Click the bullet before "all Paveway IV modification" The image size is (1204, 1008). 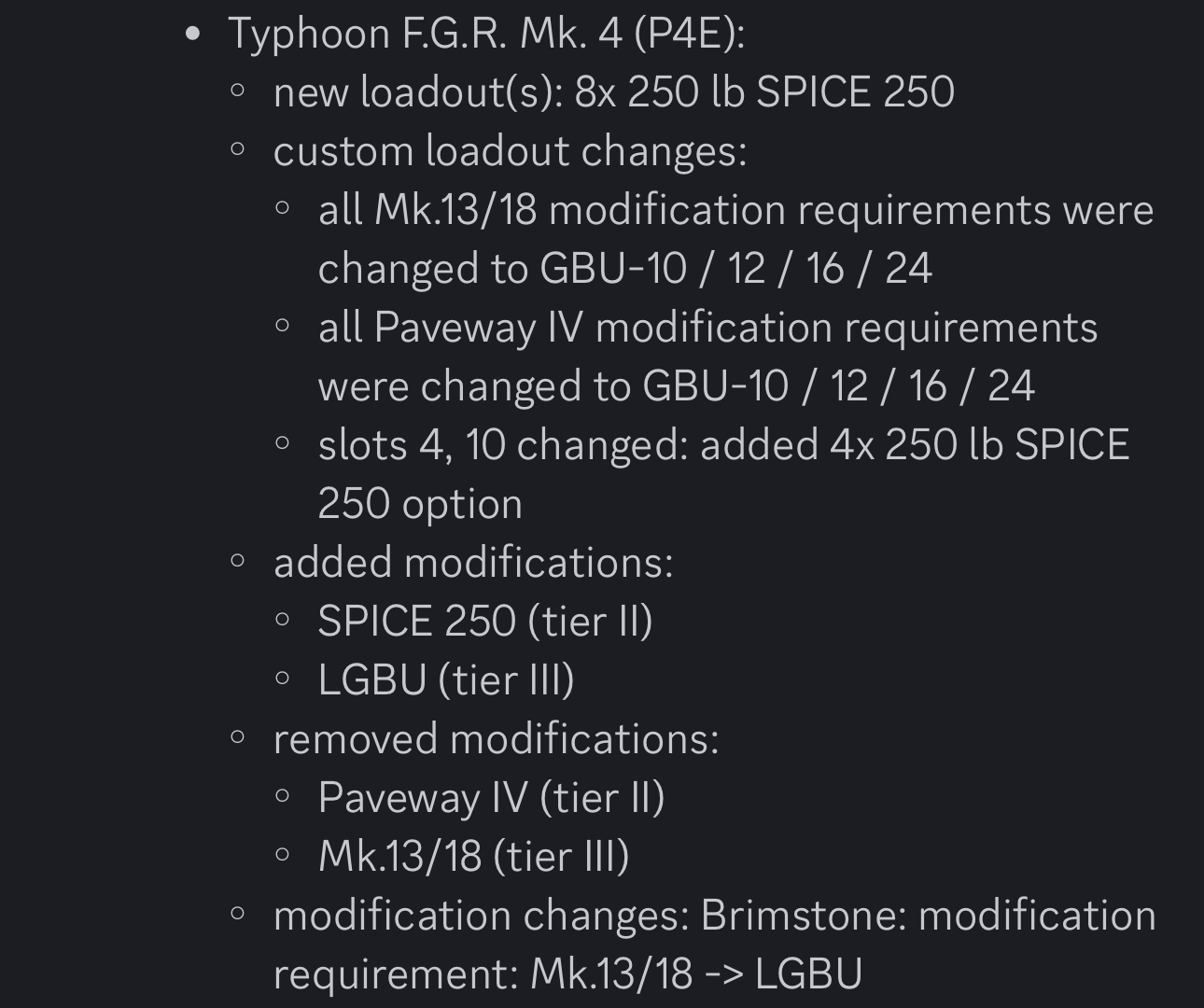(283, 326)
